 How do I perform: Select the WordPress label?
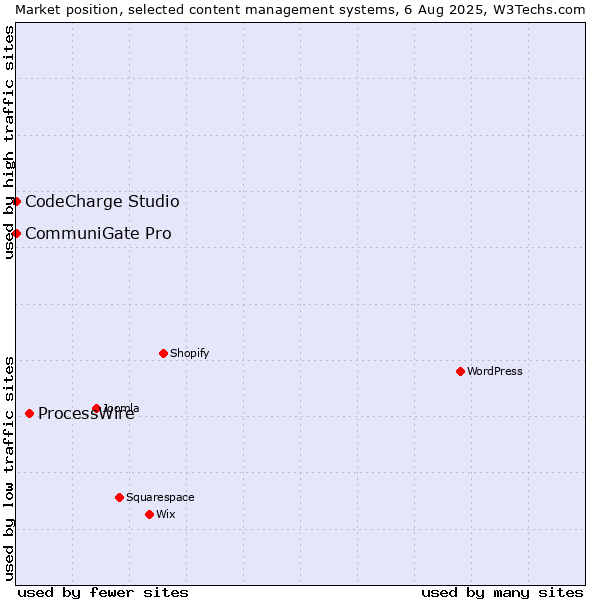click(495, 371)
